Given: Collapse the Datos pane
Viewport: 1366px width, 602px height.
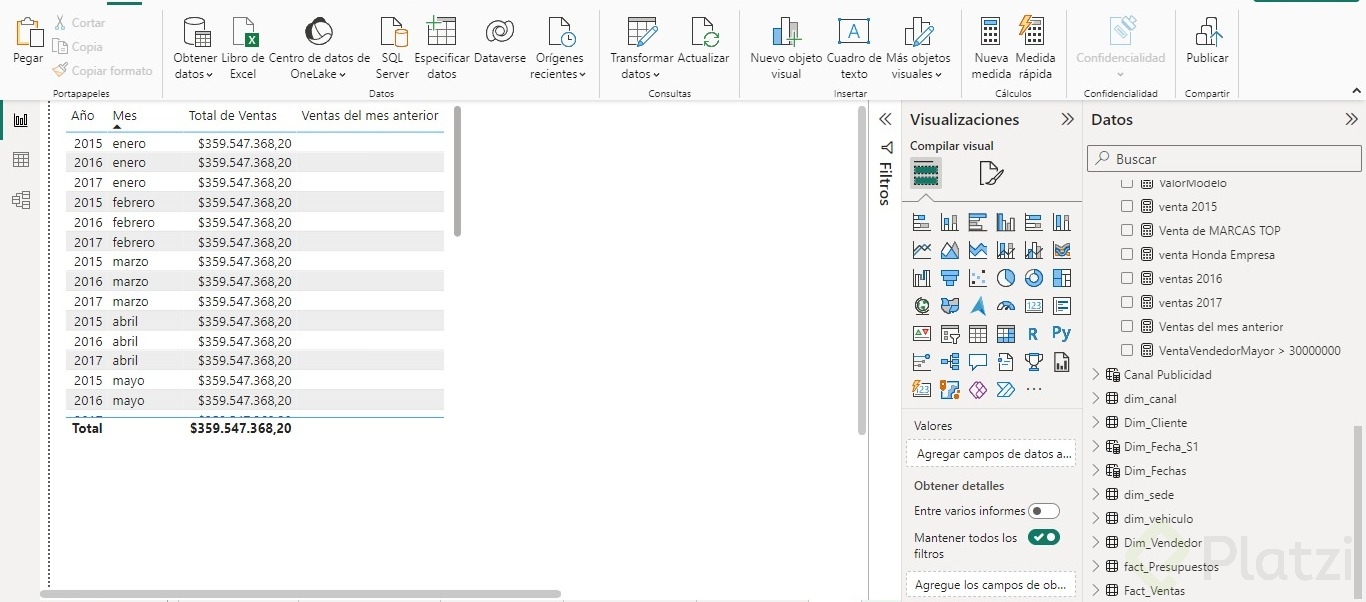Looking at the screenshot, I should click(1352, 119).
